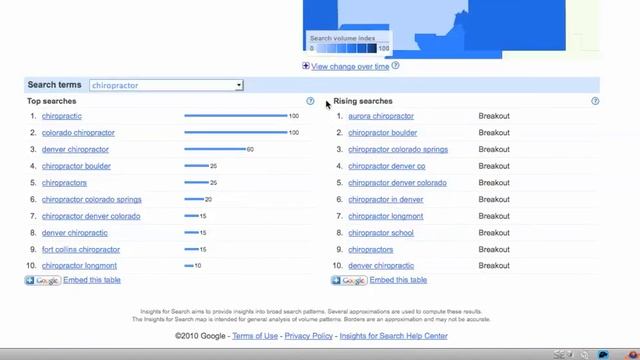Image resolution: width=640 pixels, height=360 pixels.
Task: Open chiropractor denver colorado in Rising searches
Action: [x=397, y=183]
